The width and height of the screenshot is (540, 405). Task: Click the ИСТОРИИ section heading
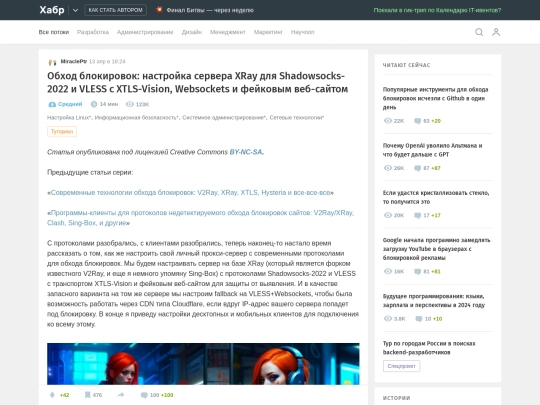(396, 398)
